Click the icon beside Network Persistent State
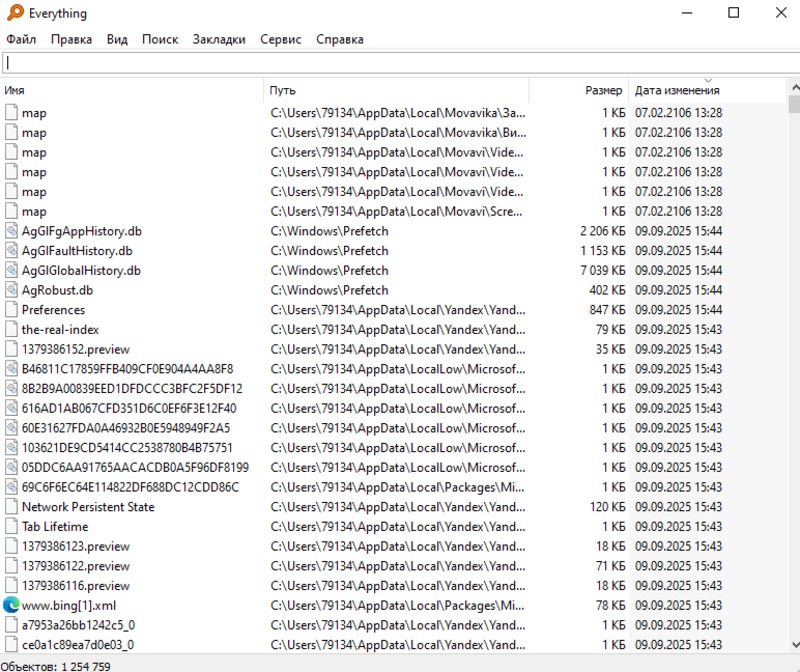The image size is (800, 672). coord(12,507)
